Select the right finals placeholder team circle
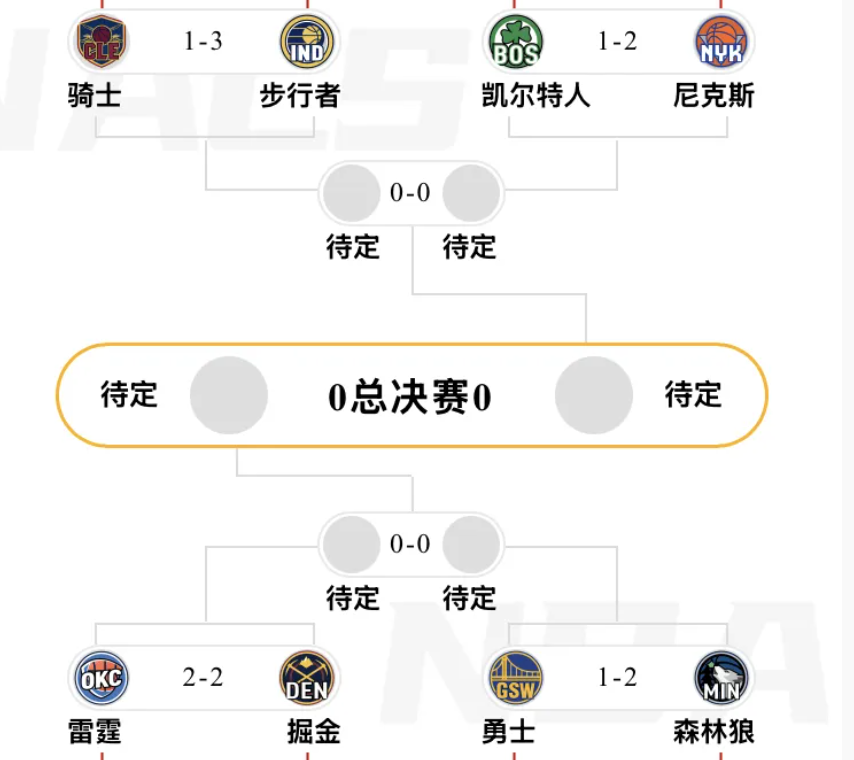 (x=594, y=395)
